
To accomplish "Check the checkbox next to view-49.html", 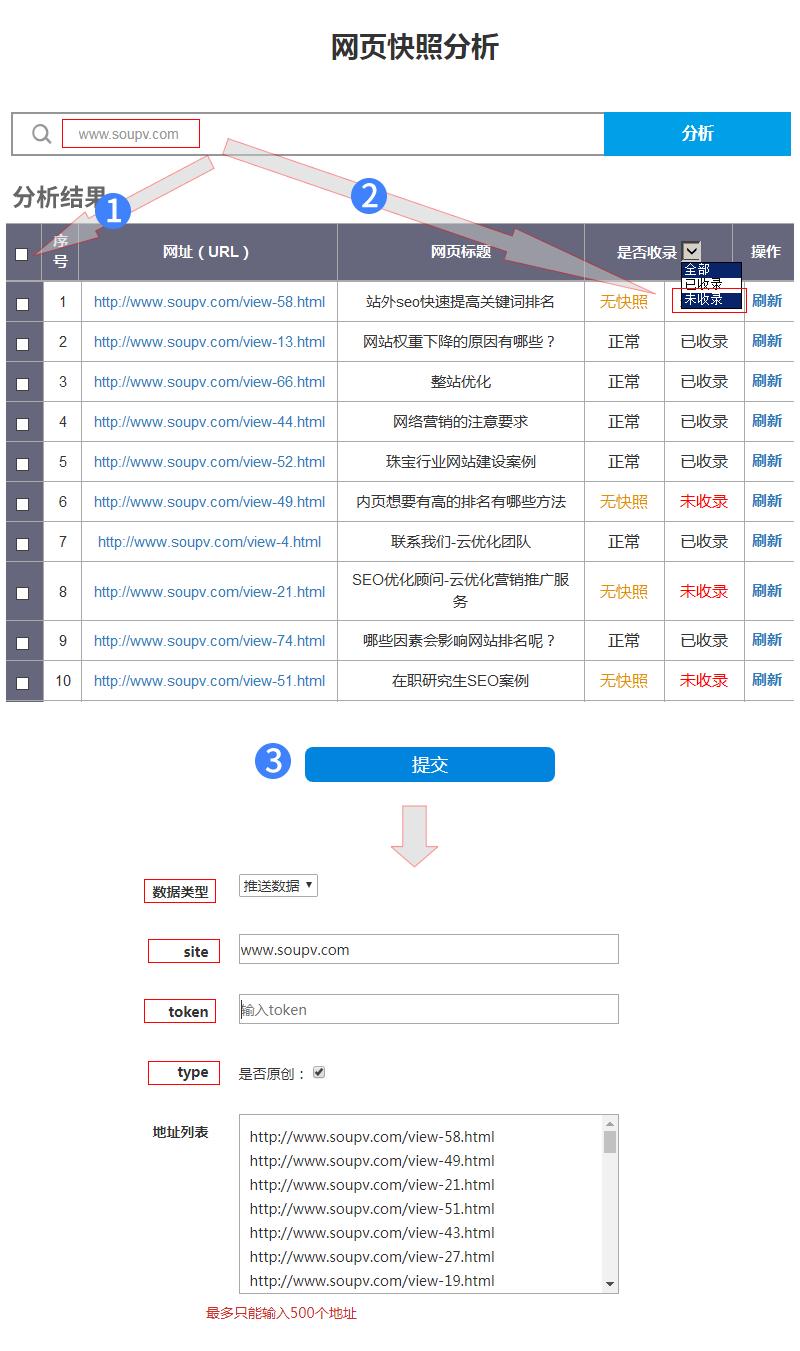I will [22, 501].
